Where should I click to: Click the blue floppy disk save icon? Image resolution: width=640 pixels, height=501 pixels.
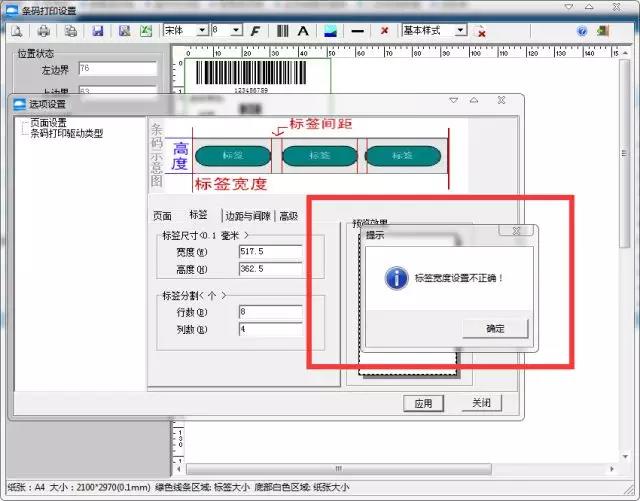98,31
